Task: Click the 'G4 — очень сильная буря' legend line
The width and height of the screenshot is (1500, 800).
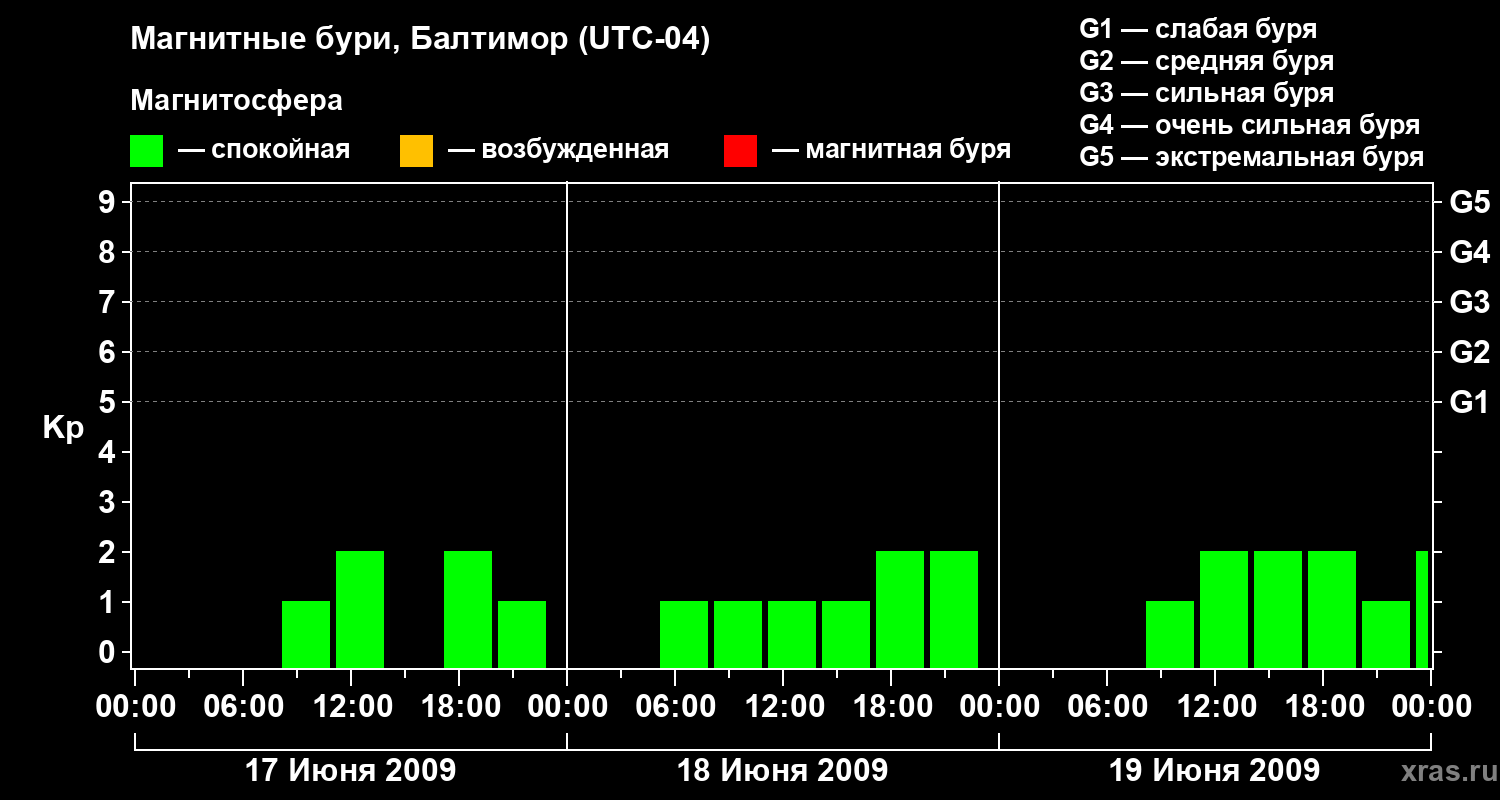Action: point(1249,125)
